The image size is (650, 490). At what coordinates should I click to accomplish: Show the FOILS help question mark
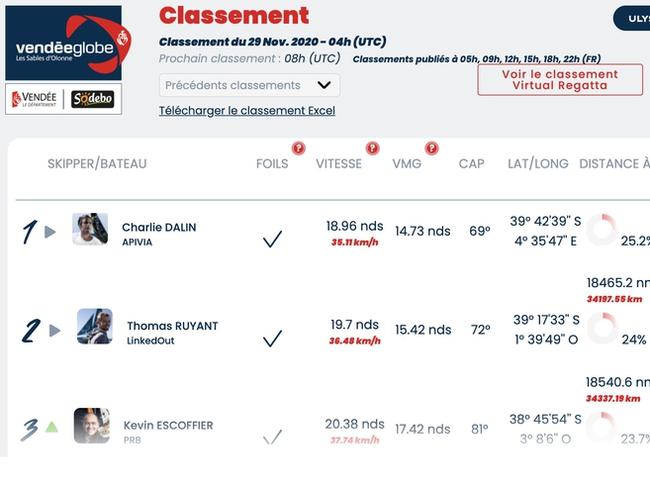click(298, 148)
